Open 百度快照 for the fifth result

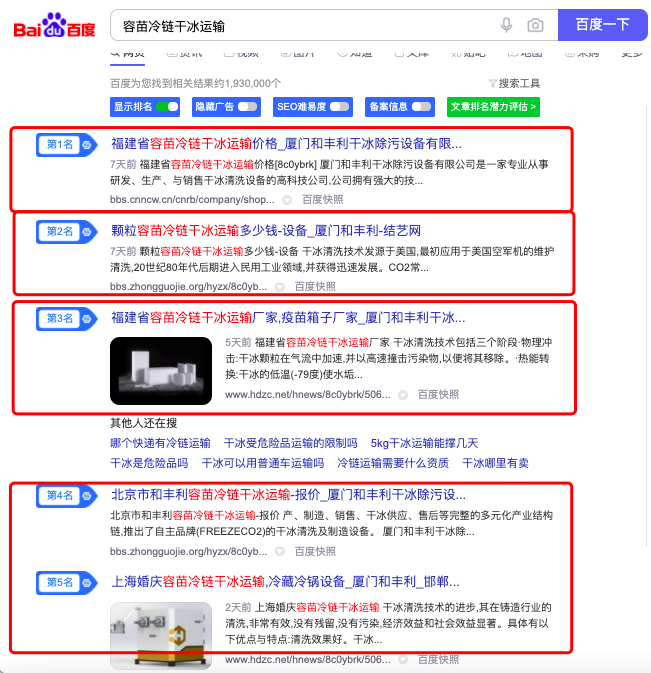(x=439, y=659)
